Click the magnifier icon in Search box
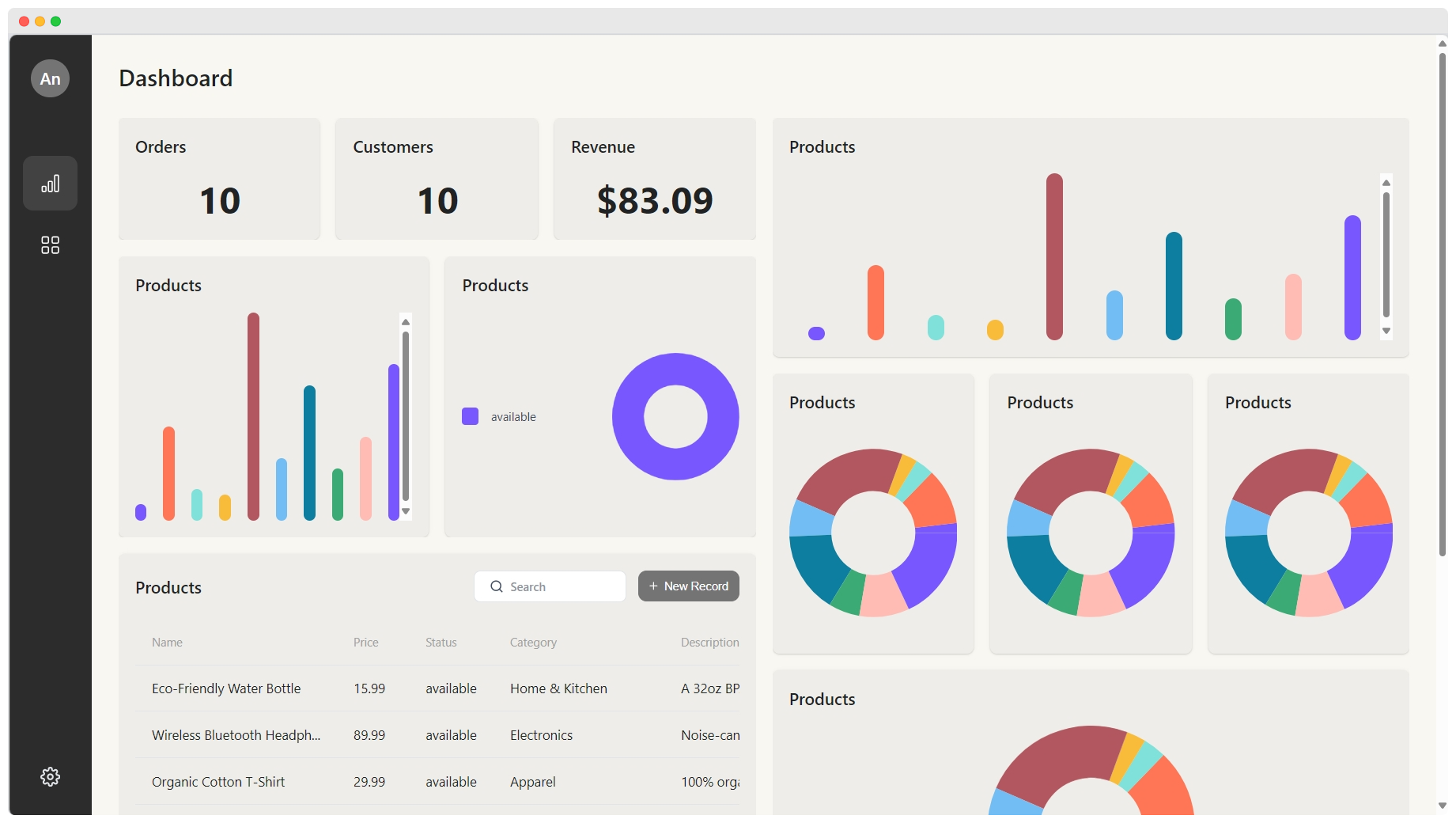Screen dimensions: 1456x823 tap(497, 586)
